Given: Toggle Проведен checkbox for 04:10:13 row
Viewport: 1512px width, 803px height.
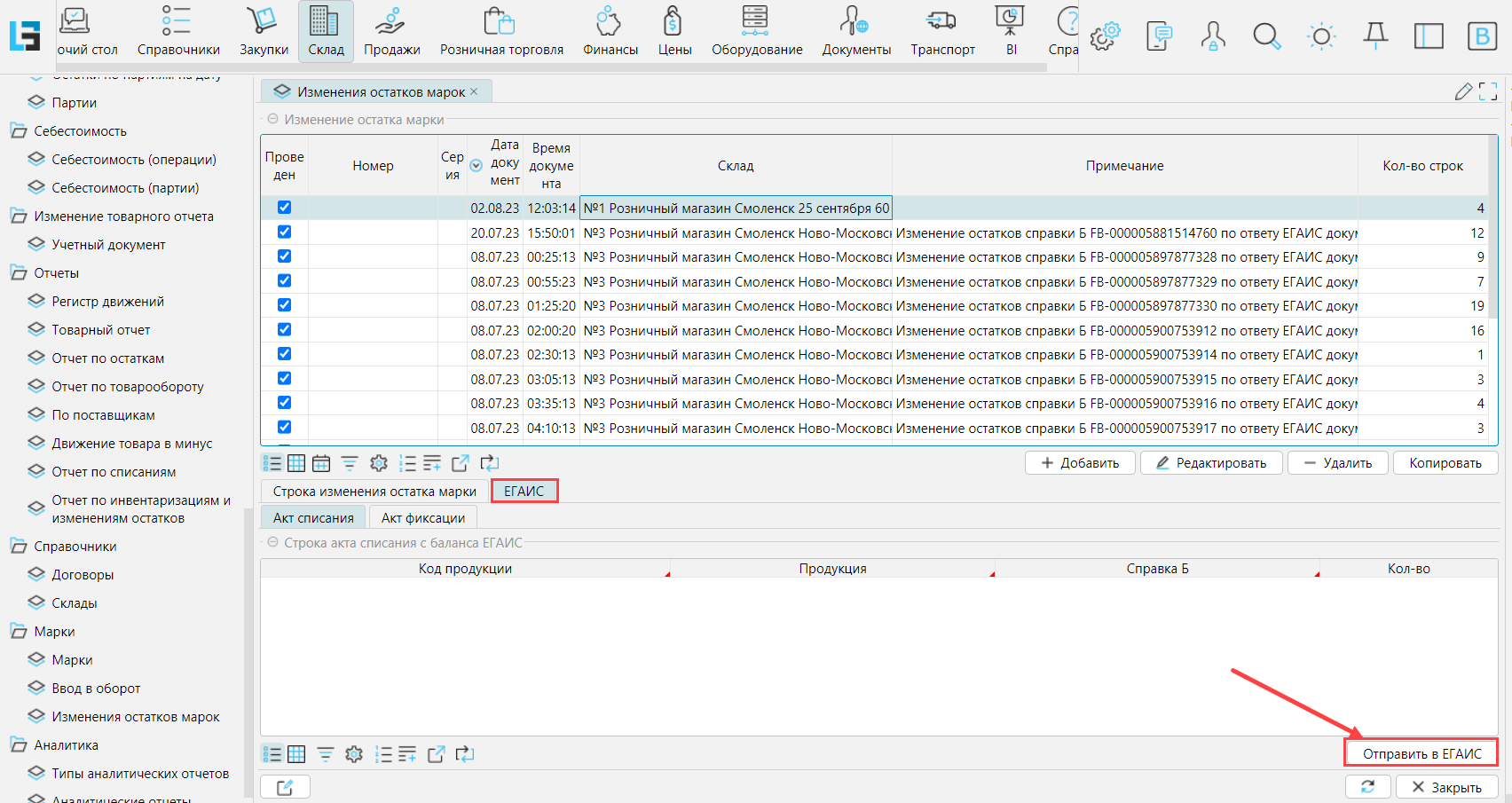Looking at the screenshot, I should pos(284,427).
